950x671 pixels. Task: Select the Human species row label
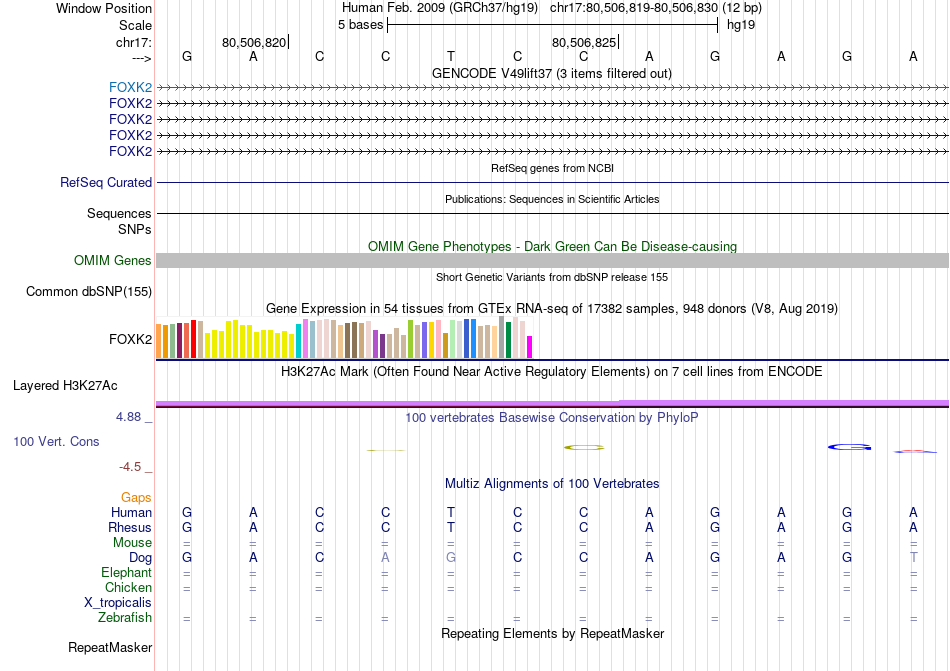131,512
